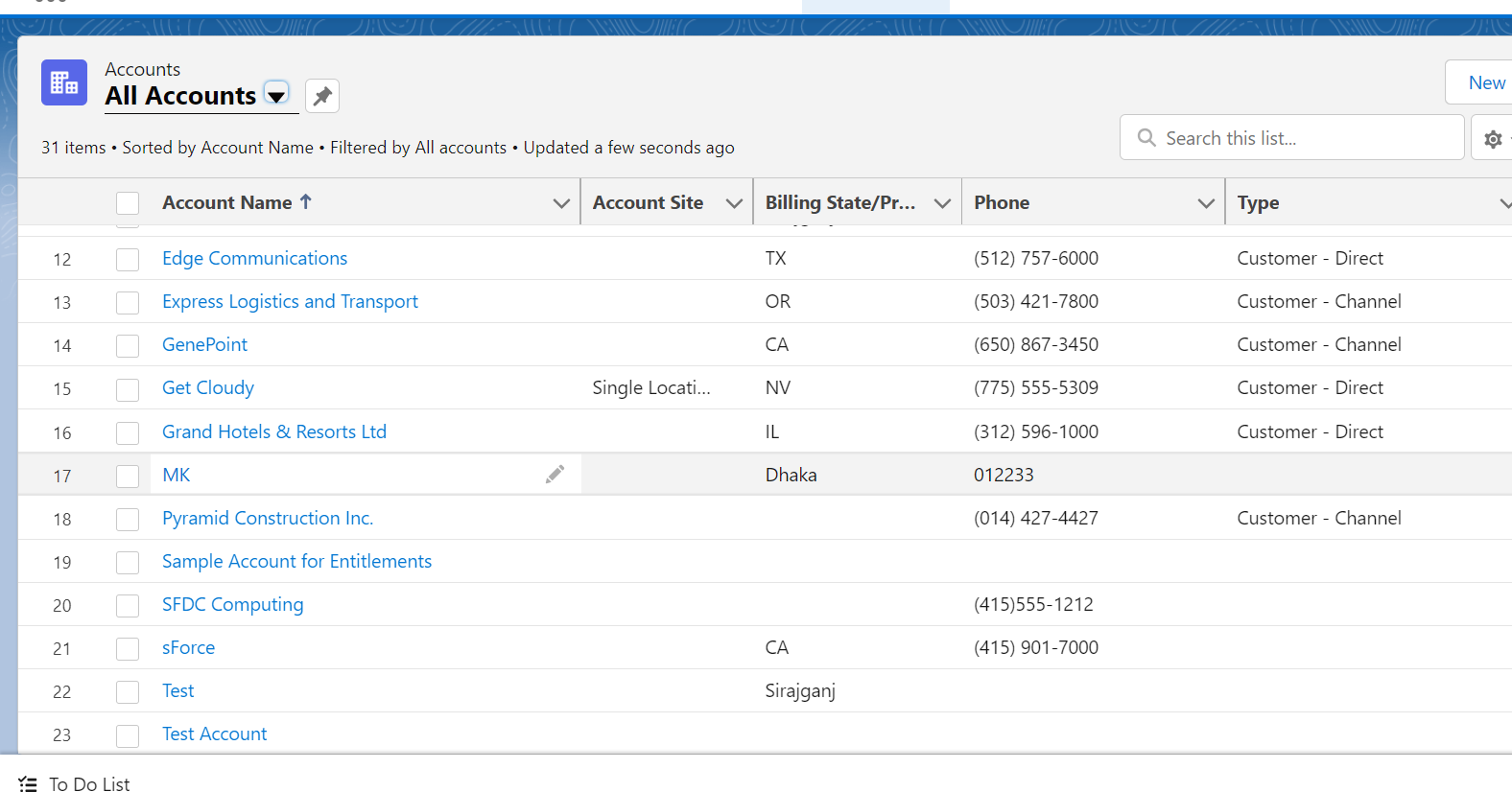
Task: Open the All Accounts list view dropdown
Action: click(276, 95)
